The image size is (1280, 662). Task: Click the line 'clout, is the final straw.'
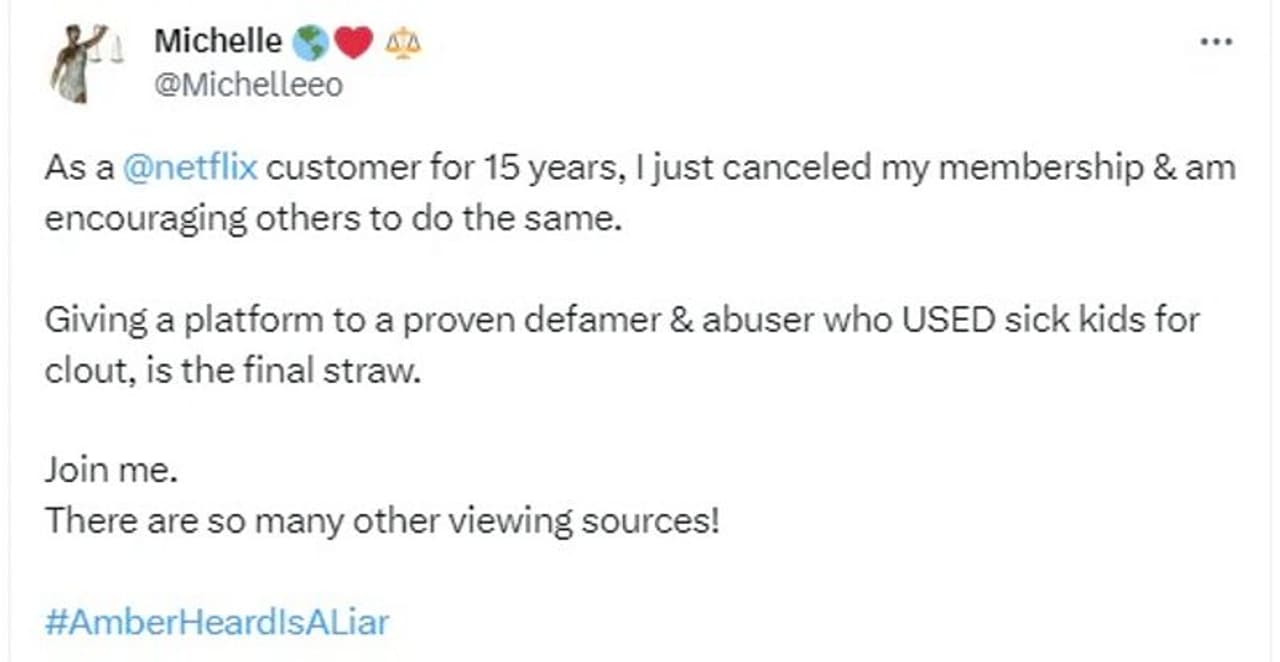[229, 371]
